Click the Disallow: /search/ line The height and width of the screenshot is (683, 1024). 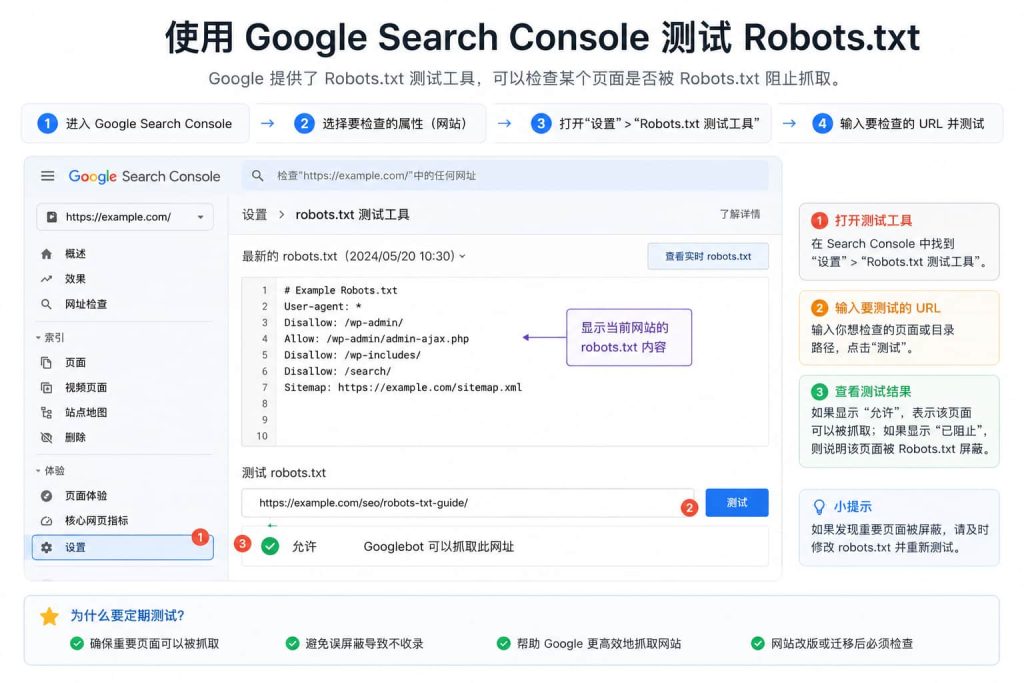pyautogui.click(x=338, y=372)
